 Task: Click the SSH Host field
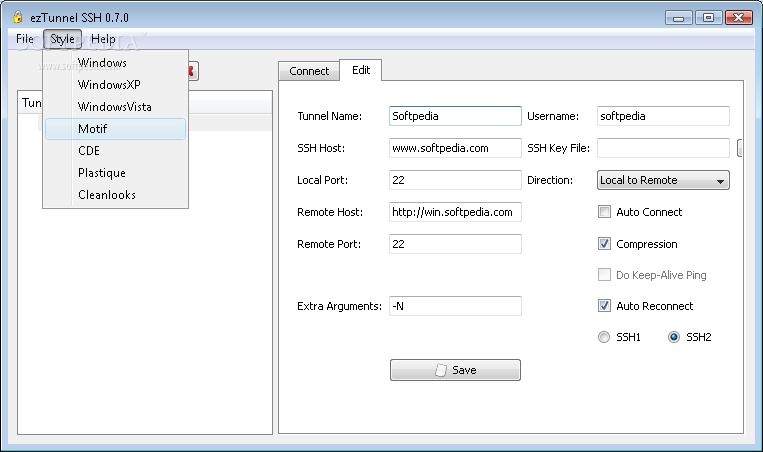tap(455, 148)
